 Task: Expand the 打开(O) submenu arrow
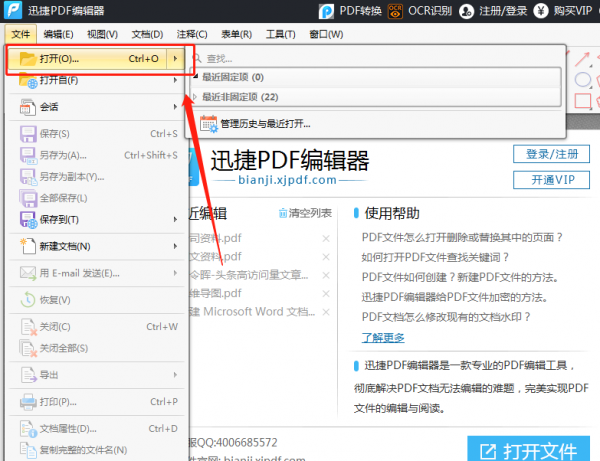click(175, 59)
